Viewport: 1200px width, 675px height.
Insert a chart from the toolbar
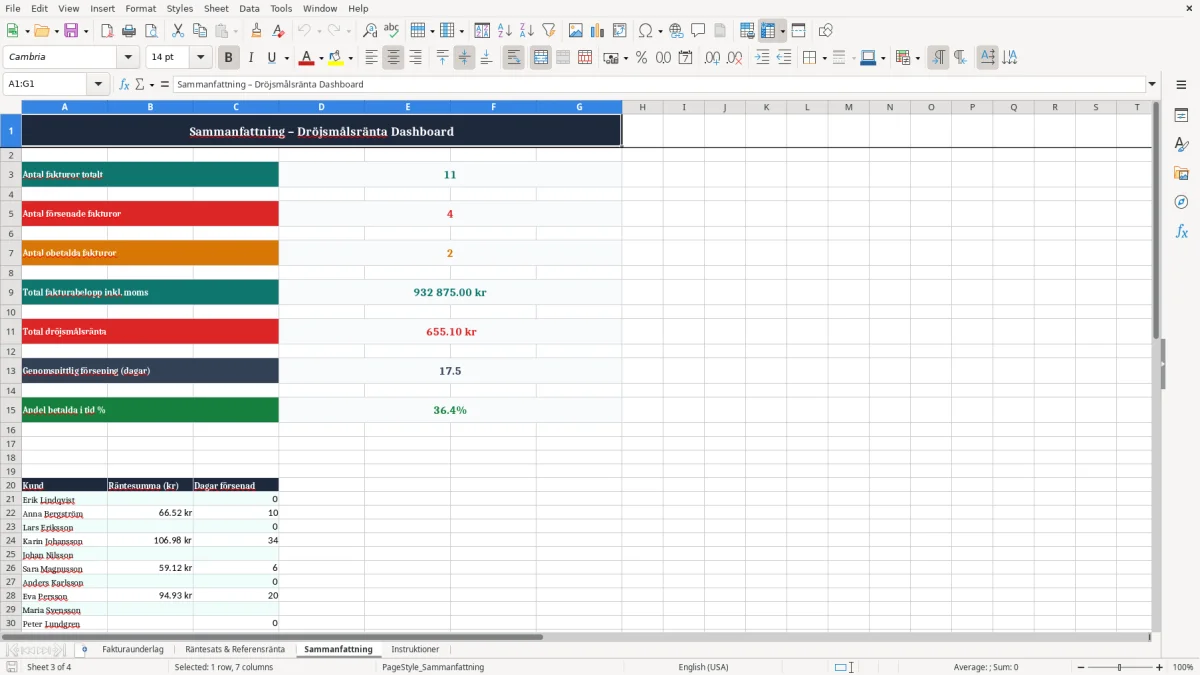click(x=597, y=31)
